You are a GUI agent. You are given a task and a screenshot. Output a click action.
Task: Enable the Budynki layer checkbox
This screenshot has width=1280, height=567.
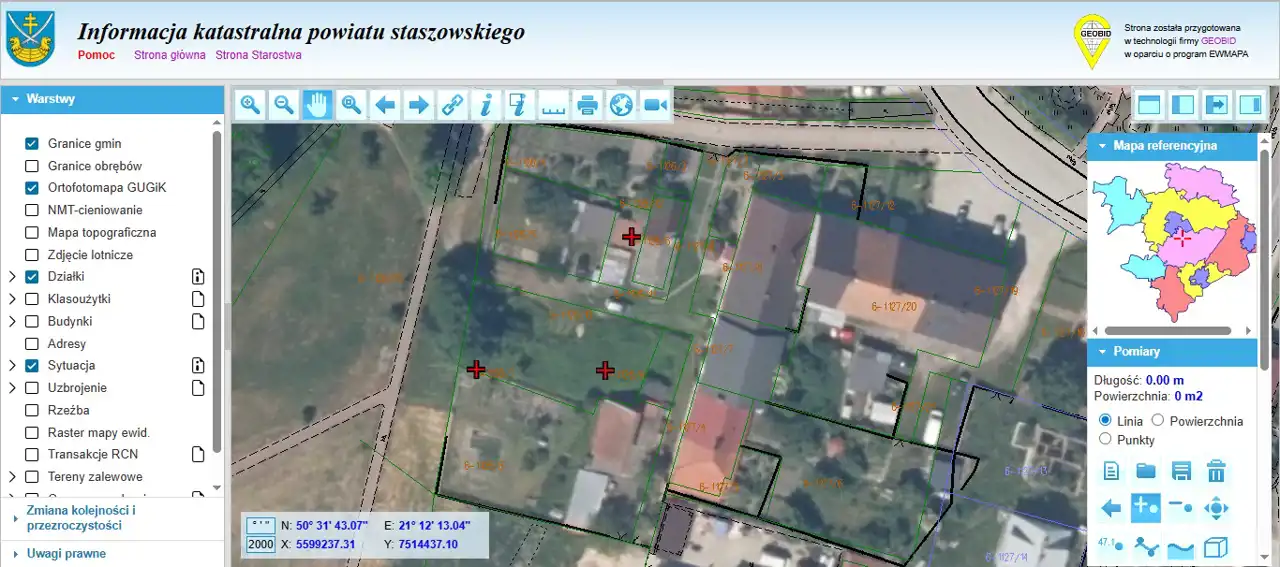pos(32,322)
